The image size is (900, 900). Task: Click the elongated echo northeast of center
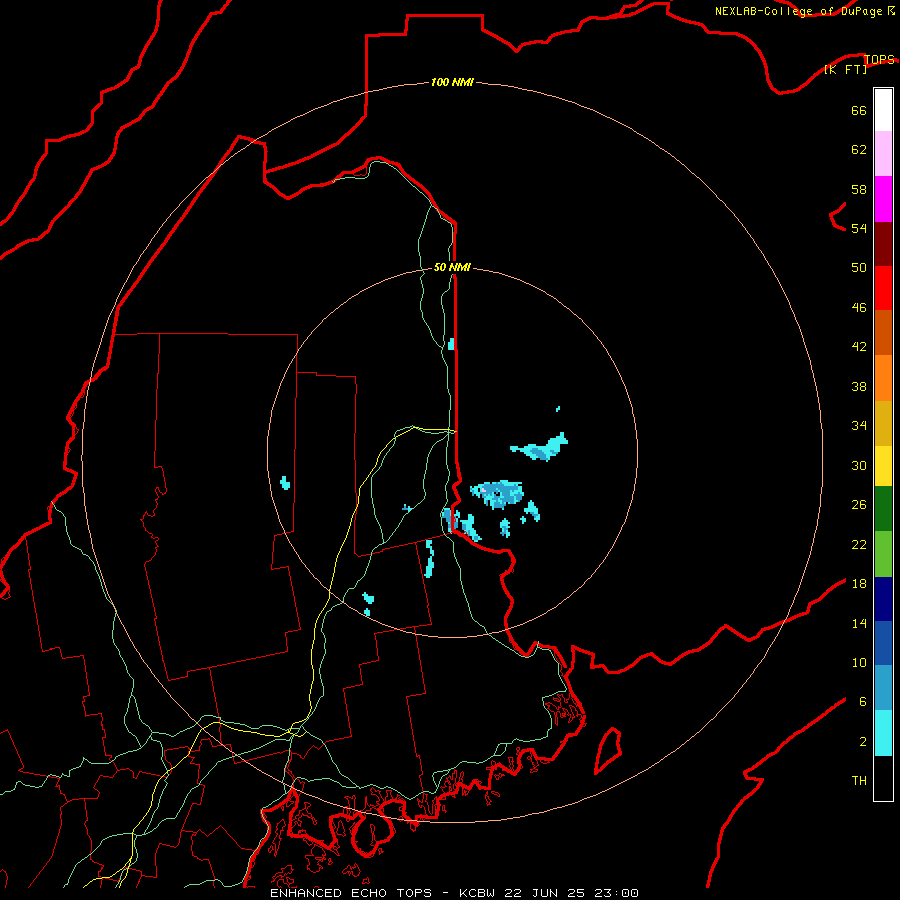coord(540,447)
